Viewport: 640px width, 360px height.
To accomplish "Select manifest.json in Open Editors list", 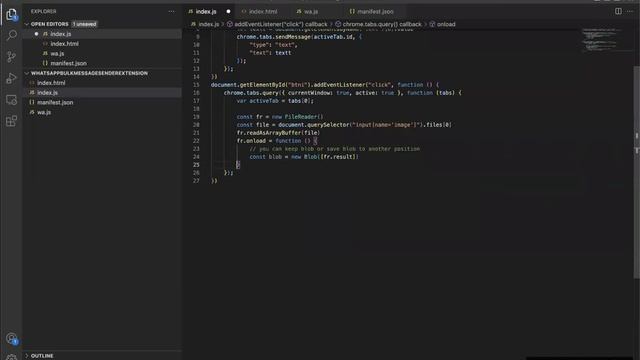I will 102,63.
